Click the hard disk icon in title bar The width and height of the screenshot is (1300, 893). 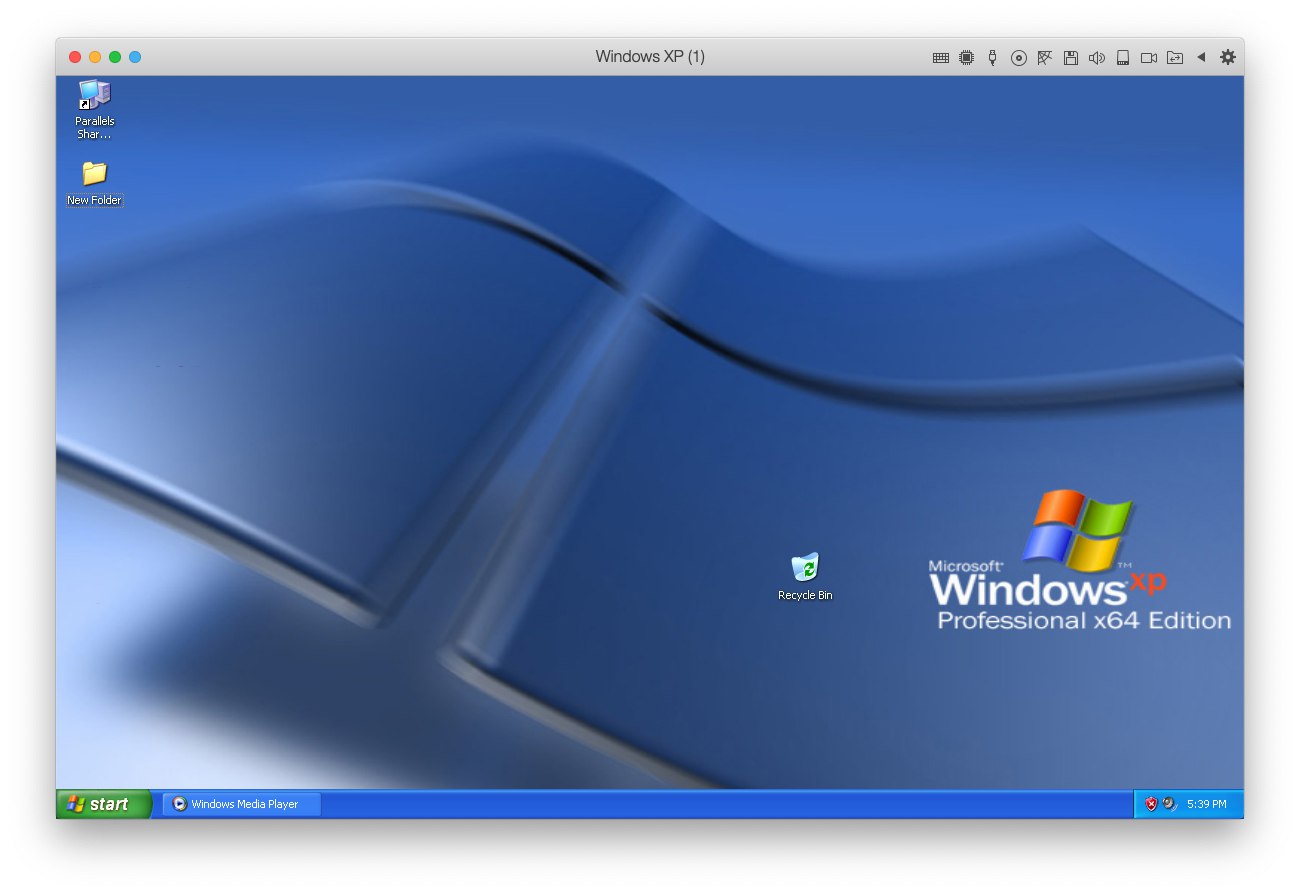click(1123, 58)
